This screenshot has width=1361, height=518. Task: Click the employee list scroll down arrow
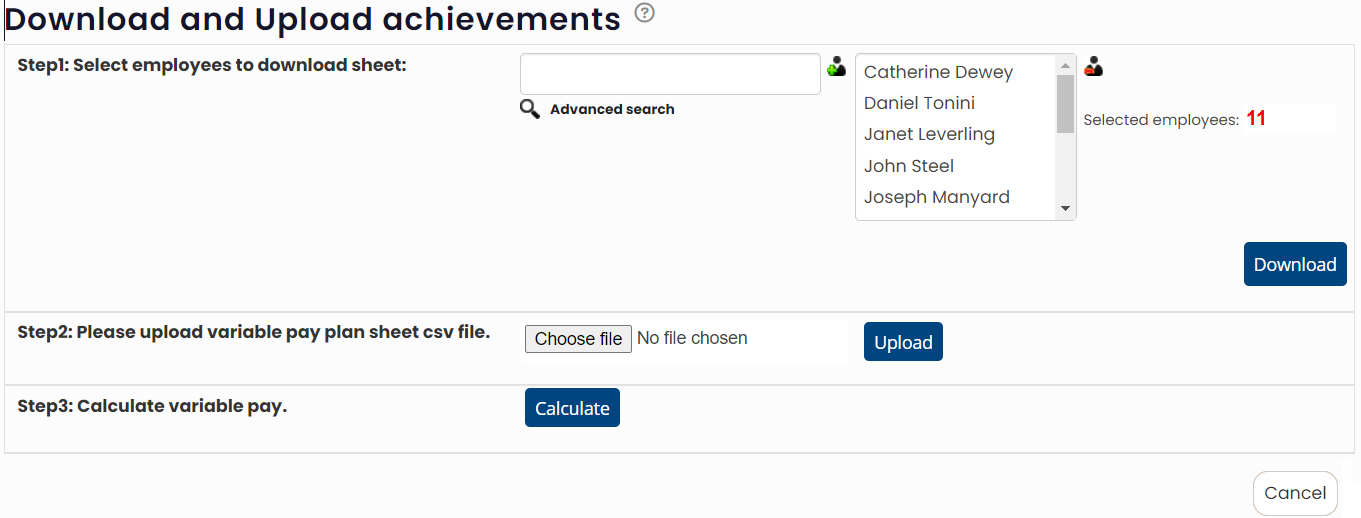[x=1066, y=208]
